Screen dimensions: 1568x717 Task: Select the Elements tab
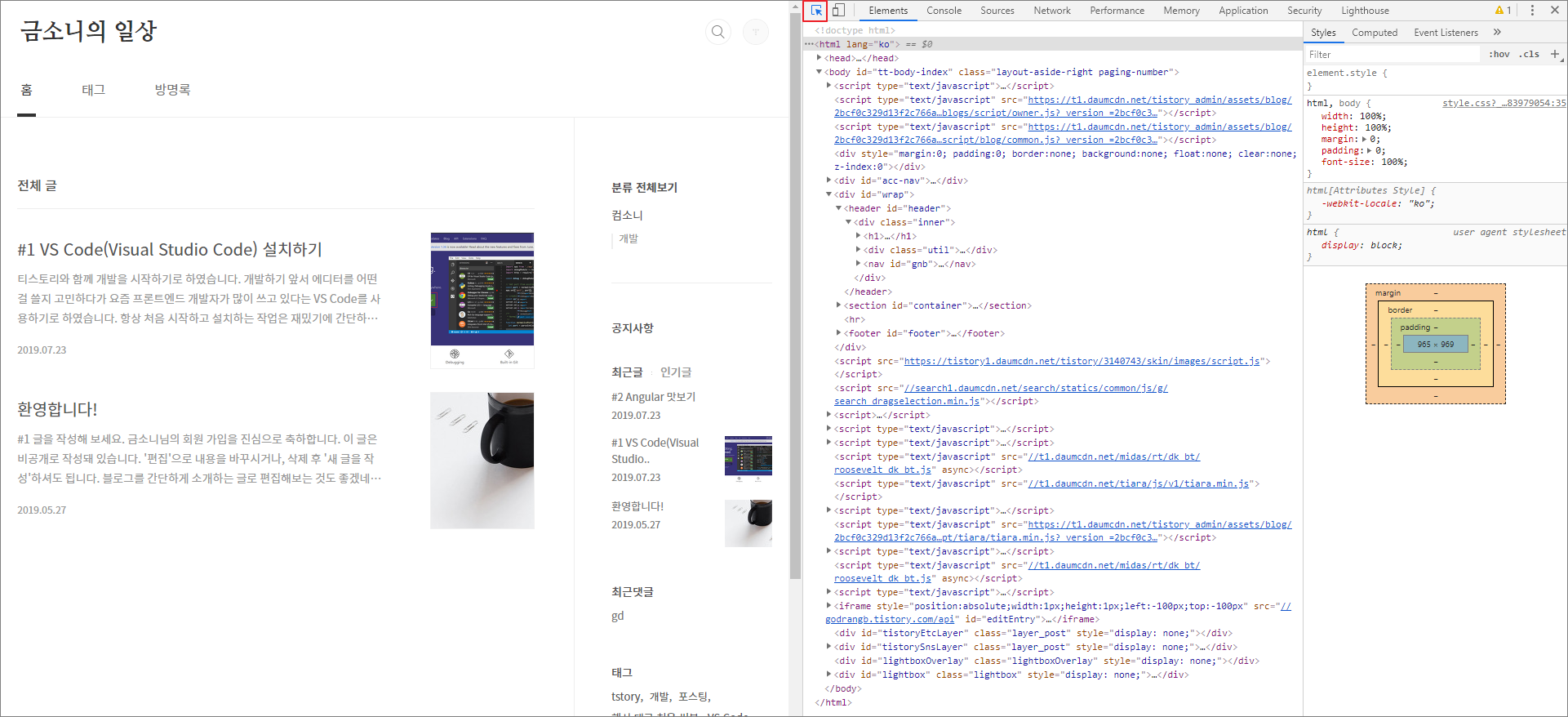point(888,11)
